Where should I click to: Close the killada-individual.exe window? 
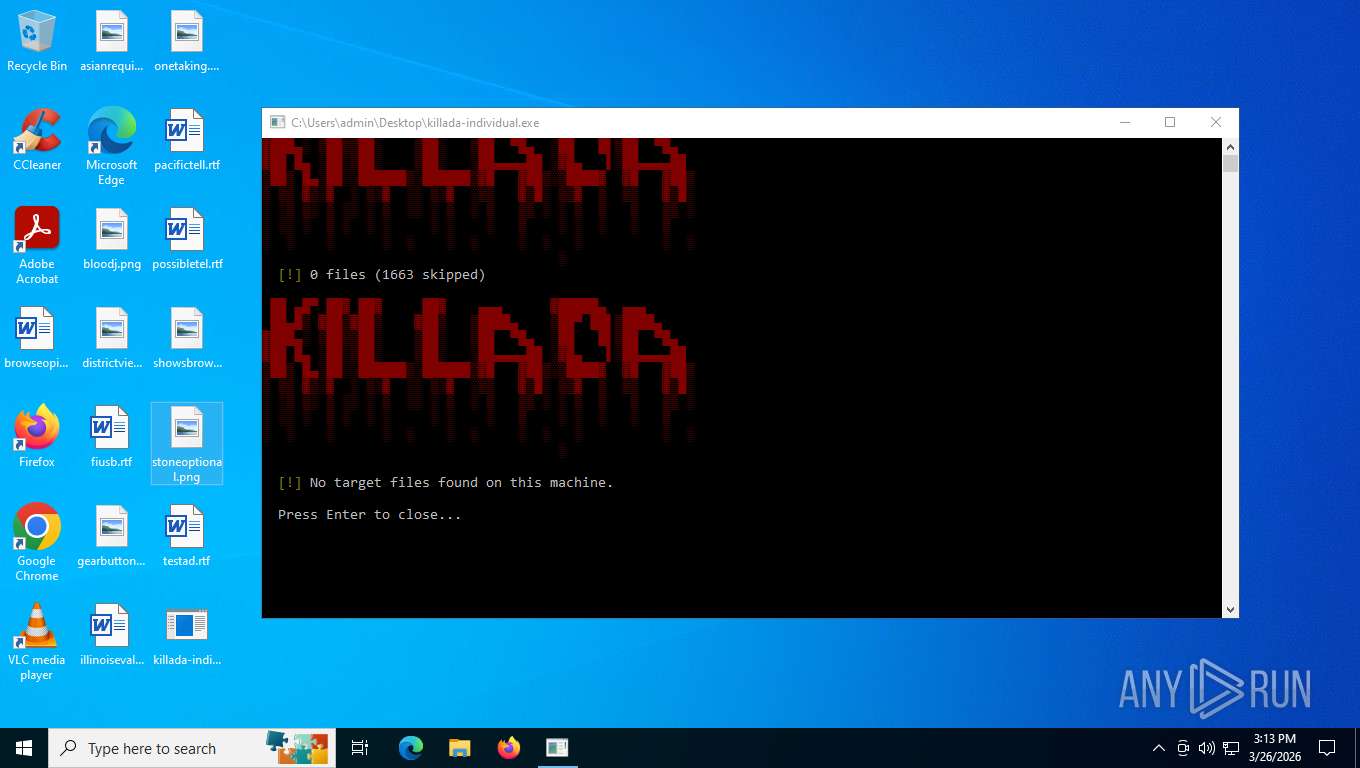[x=1216, y=122]
